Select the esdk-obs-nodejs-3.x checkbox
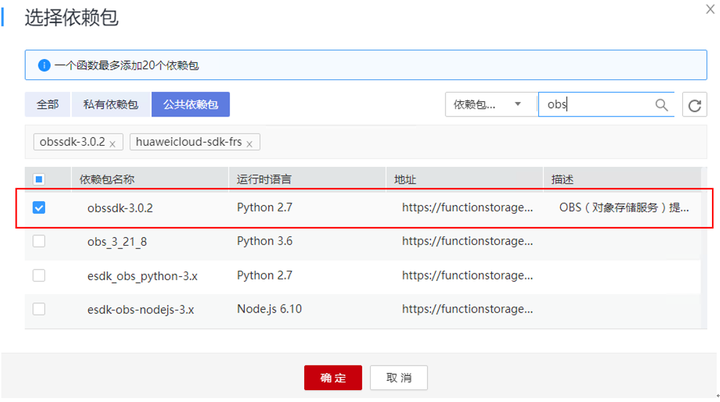720x402 pixels. (39, 309)
